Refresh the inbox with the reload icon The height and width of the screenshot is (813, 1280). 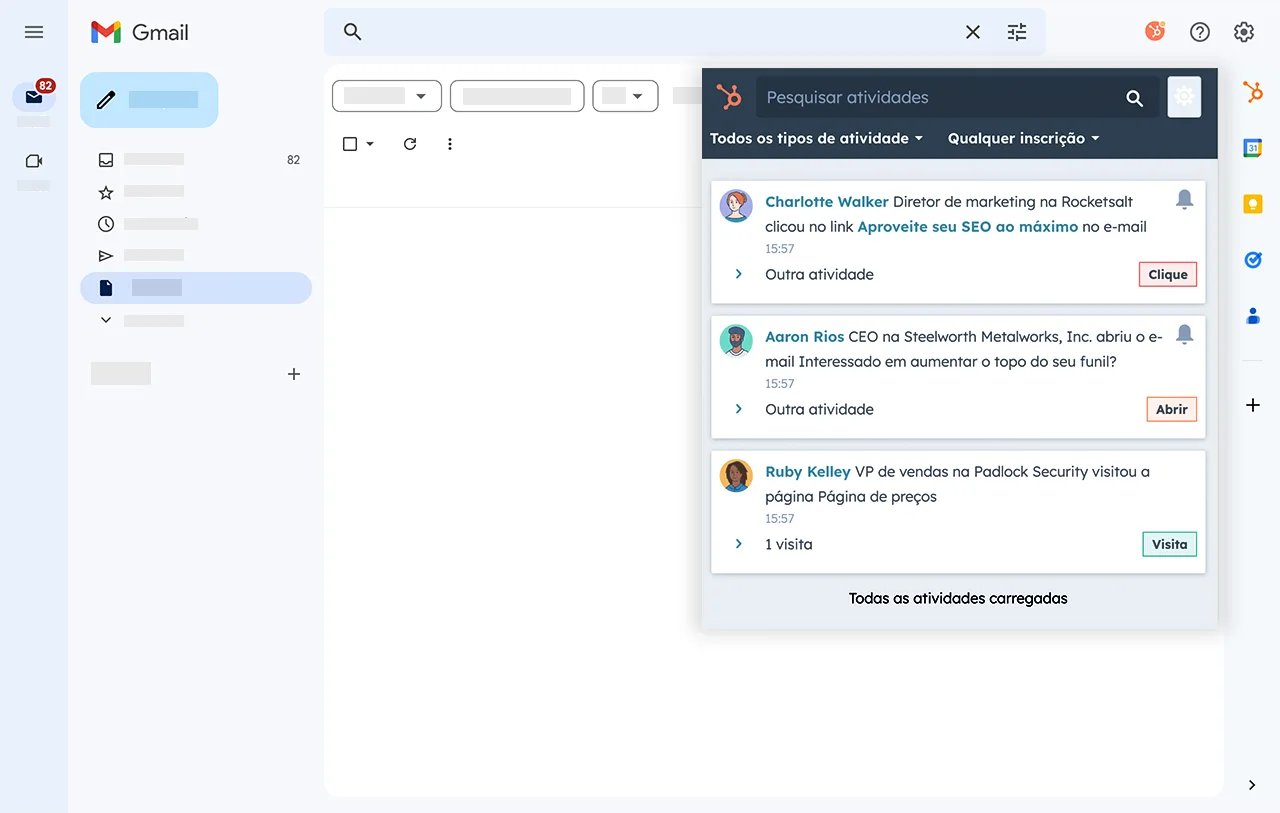click(x=409, y=144)
